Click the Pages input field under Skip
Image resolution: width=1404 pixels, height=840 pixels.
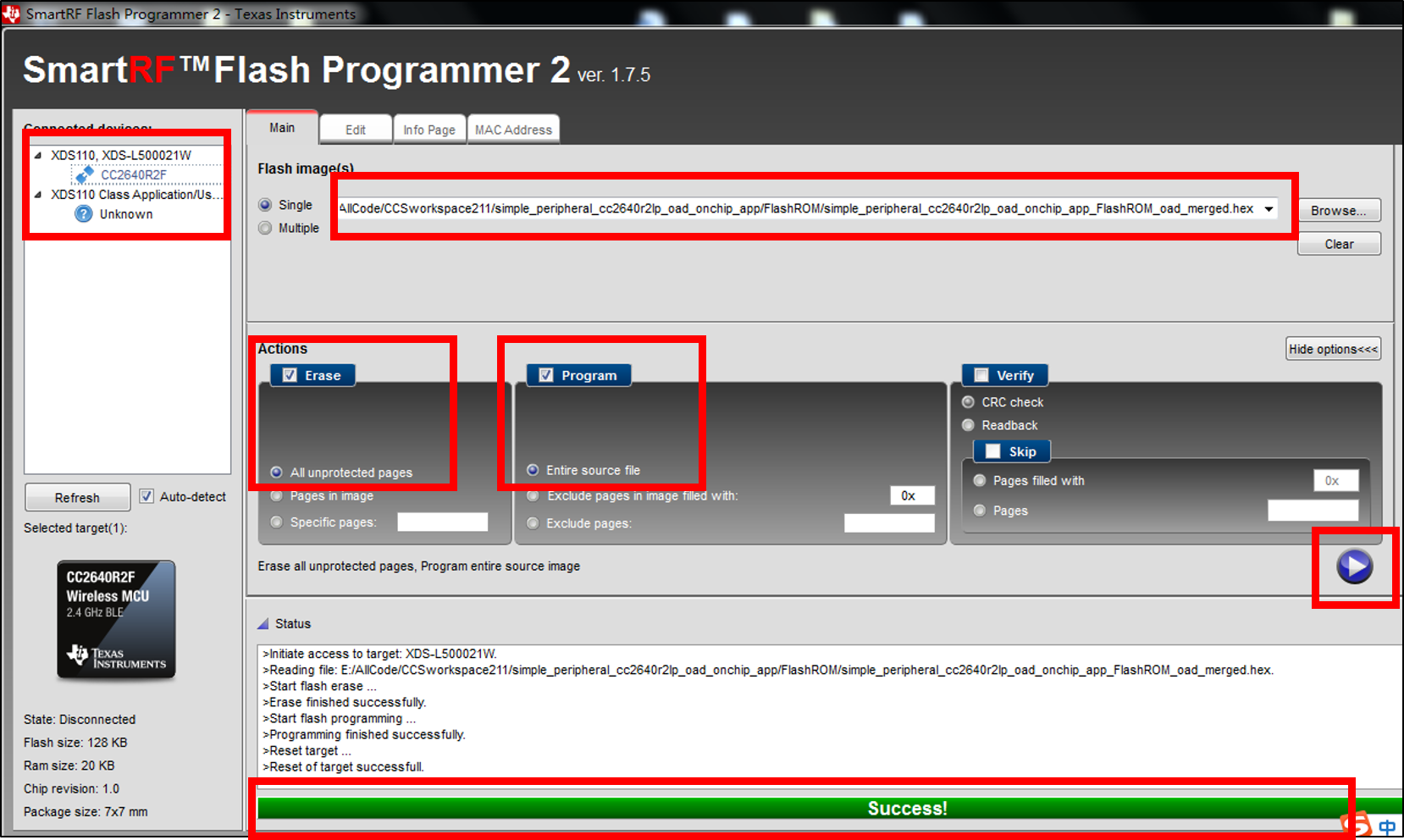(1313, 511)
